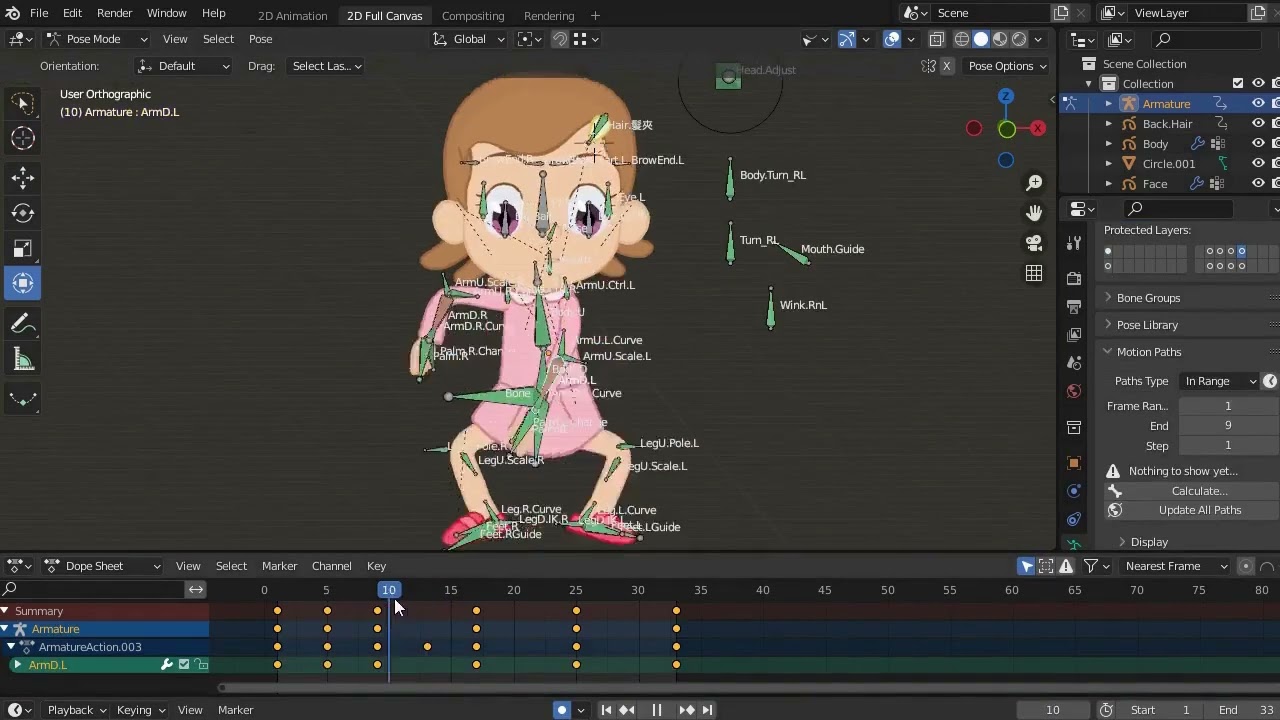Pause animation playback

(x=657, y=710)
